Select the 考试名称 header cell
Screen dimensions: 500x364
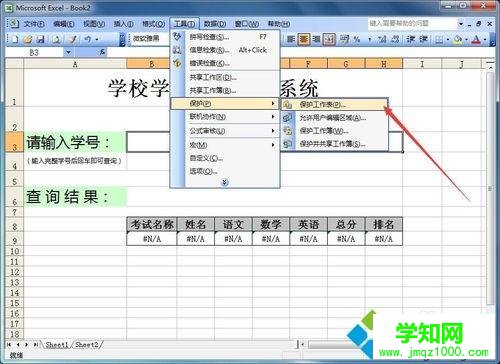point(152,224)
